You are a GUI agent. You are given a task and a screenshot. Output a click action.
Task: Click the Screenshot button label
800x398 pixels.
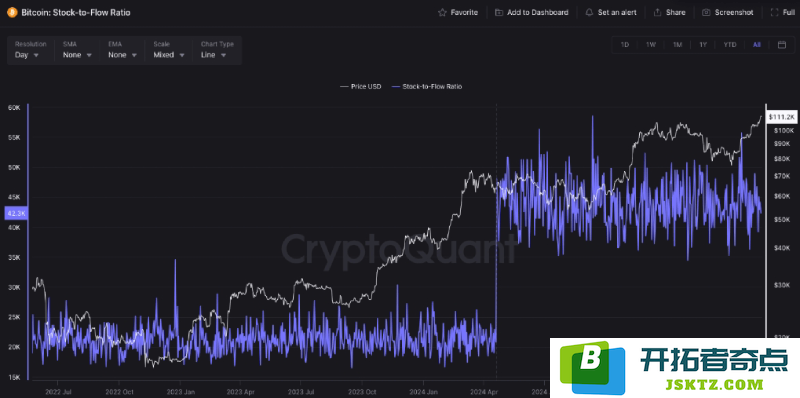point(734,12)
